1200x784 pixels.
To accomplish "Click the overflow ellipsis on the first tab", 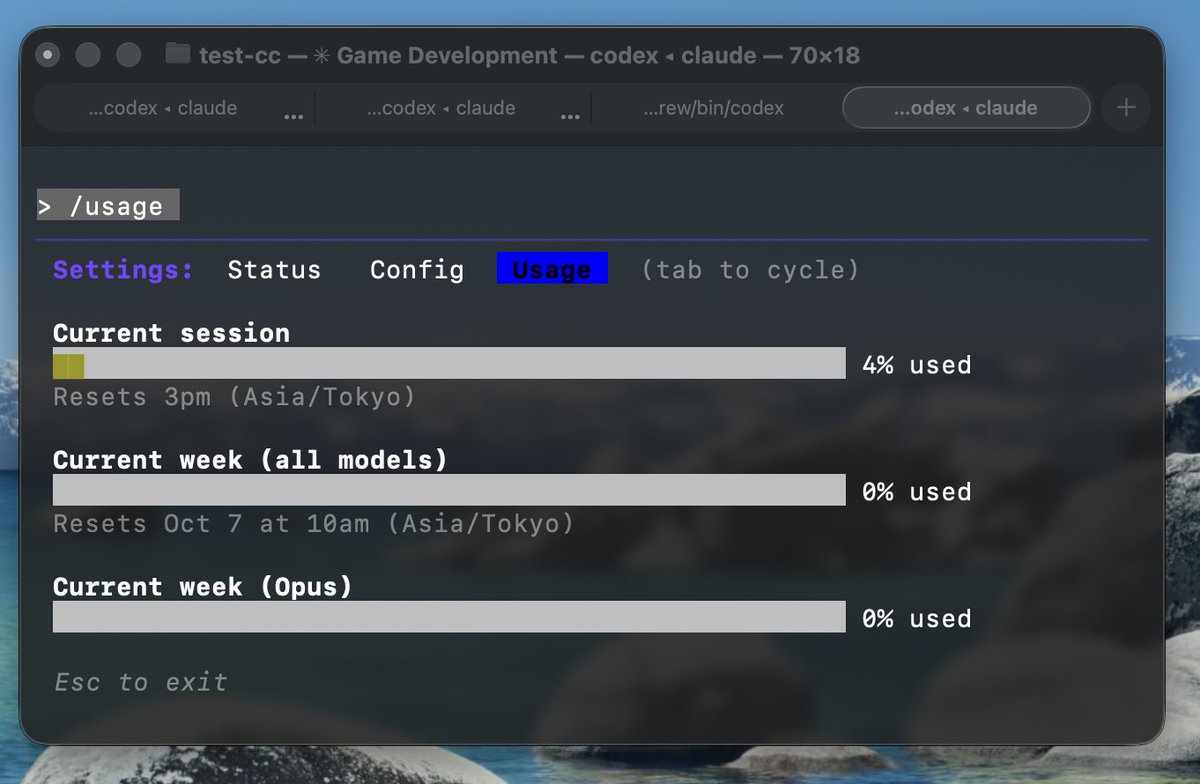I will [293, 115].
